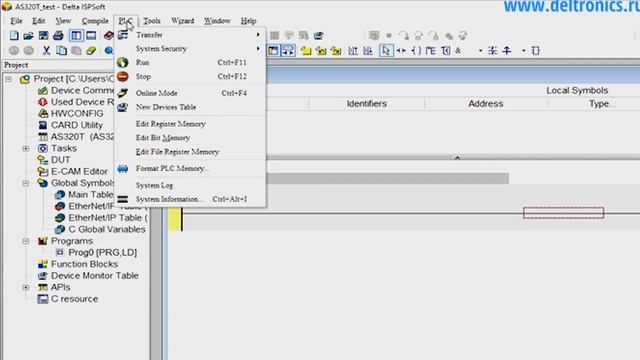The width and height of the screenshot is (640, 360).
Task: Click the Used Device Report tree icon
Action: 42,102
